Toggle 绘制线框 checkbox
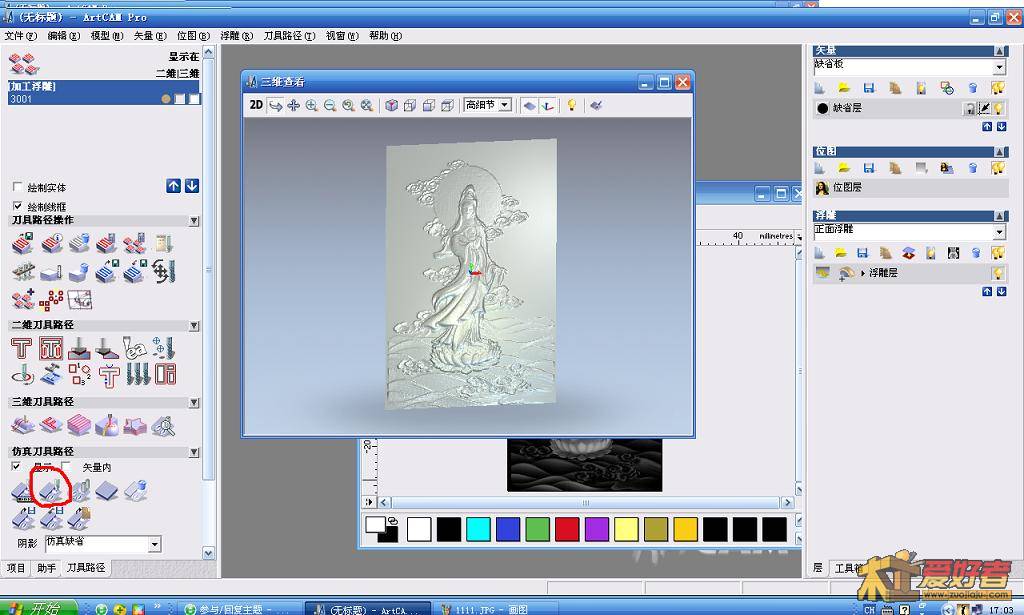1024x615 pixels. pos(18,206)
